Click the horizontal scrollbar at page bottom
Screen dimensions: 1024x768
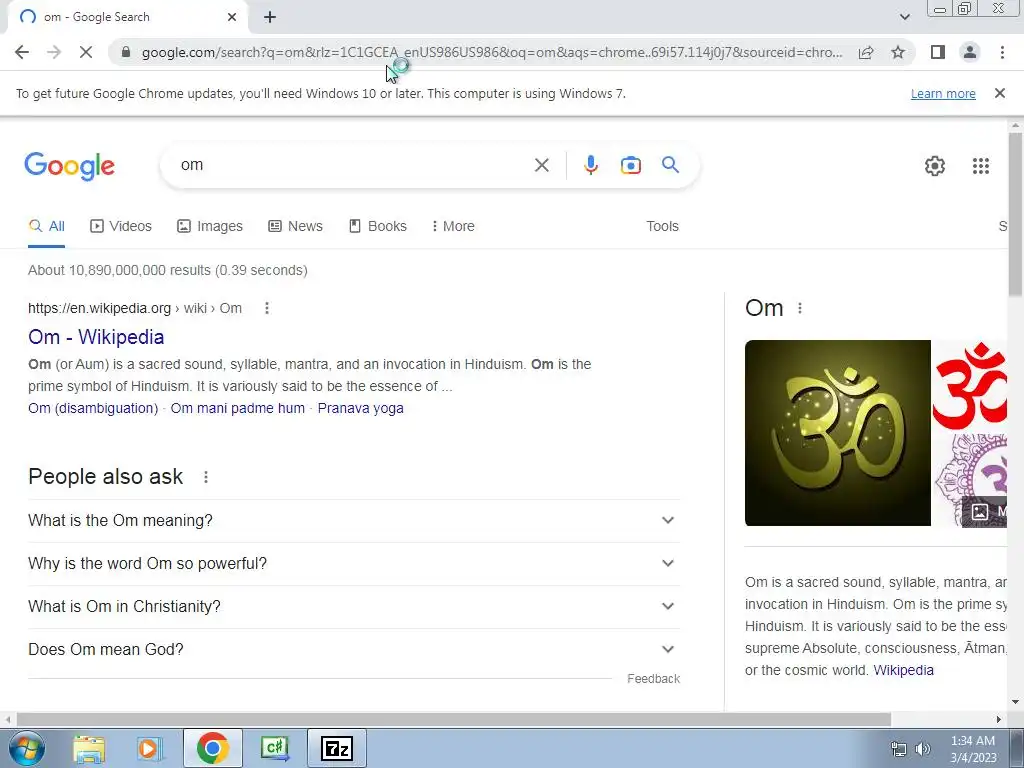pyautogui.click(x=454, y=719)
